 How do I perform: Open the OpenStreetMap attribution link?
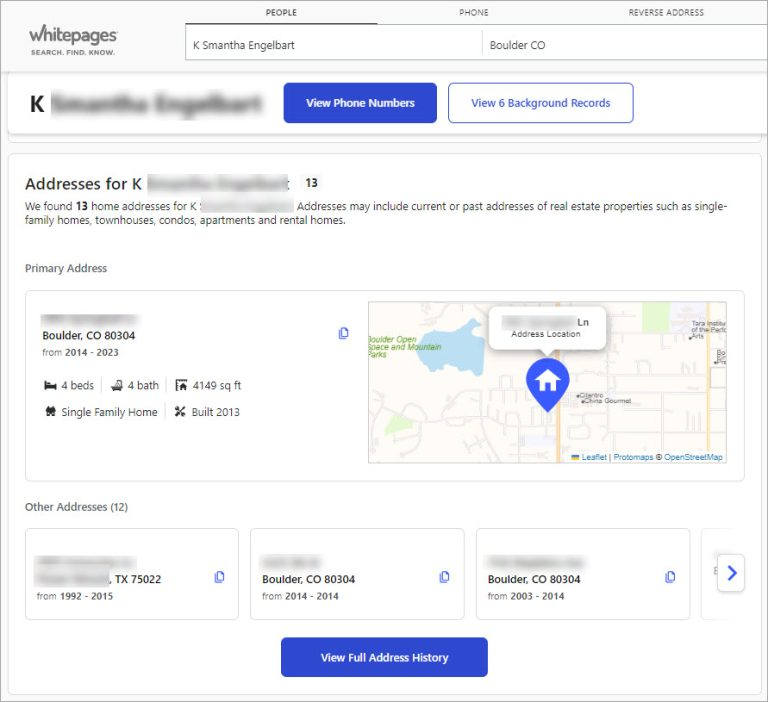coord(693,457)
